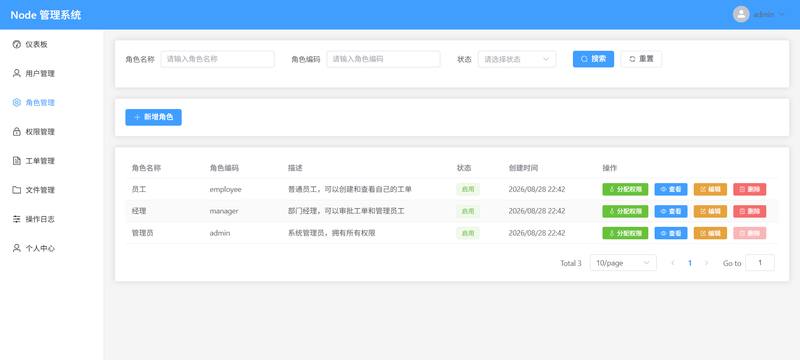
Task: Open 仪表板 from the sidebar
Action: click(x=52, y=44)
